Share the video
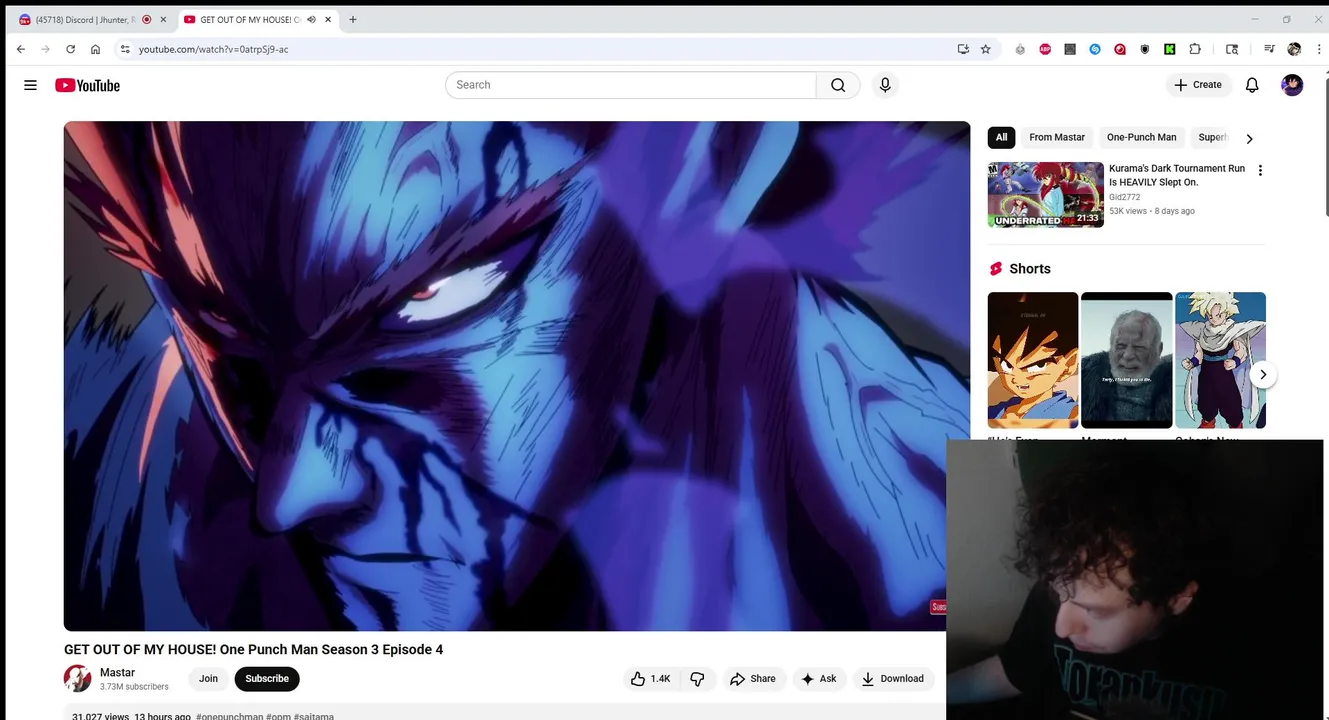Image resolution: width=1329 pixels, height=720 pixels. coord(753,679)
